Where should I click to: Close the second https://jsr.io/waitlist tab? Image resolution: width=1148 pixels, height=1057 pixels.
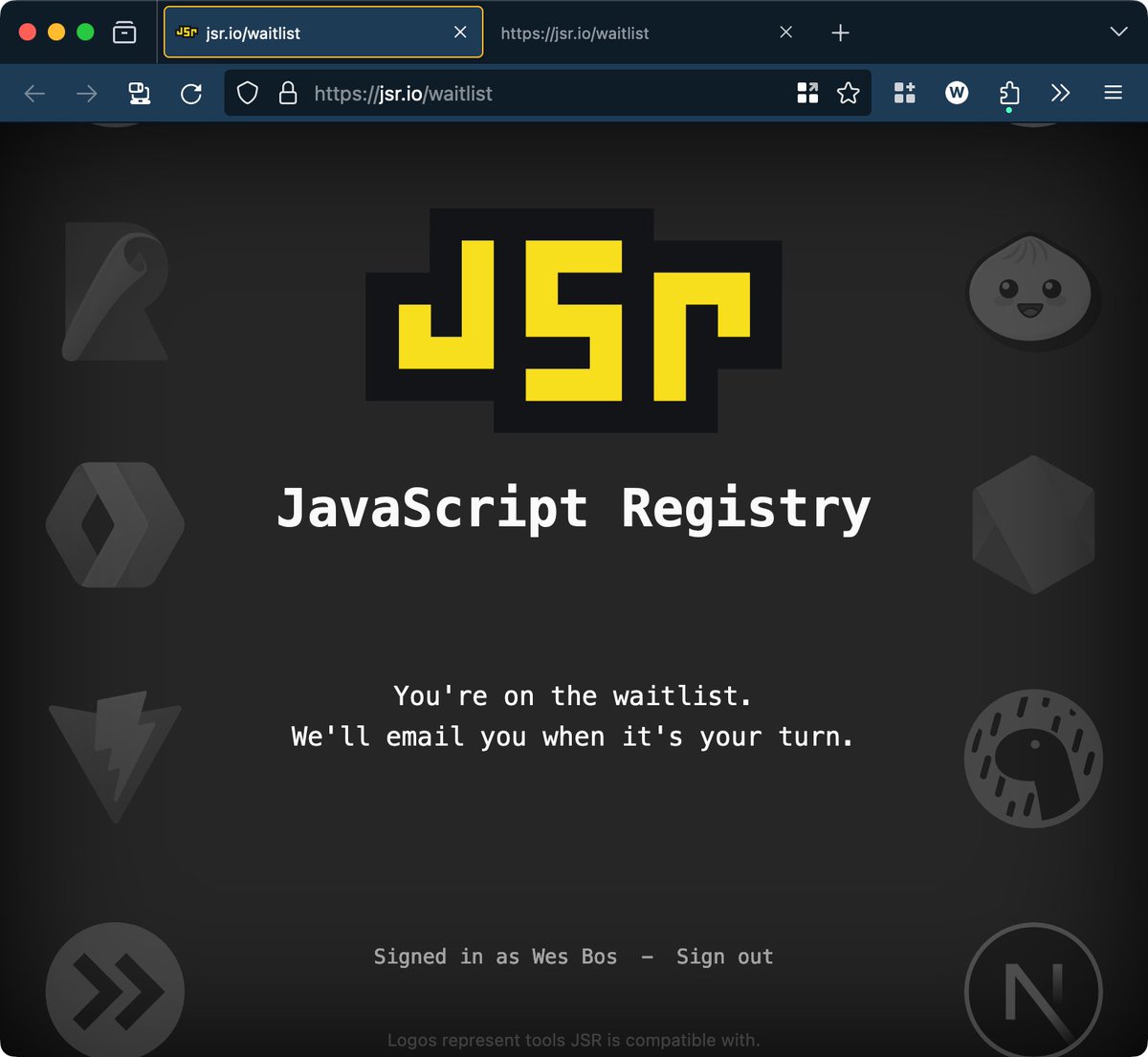(785, 33)
